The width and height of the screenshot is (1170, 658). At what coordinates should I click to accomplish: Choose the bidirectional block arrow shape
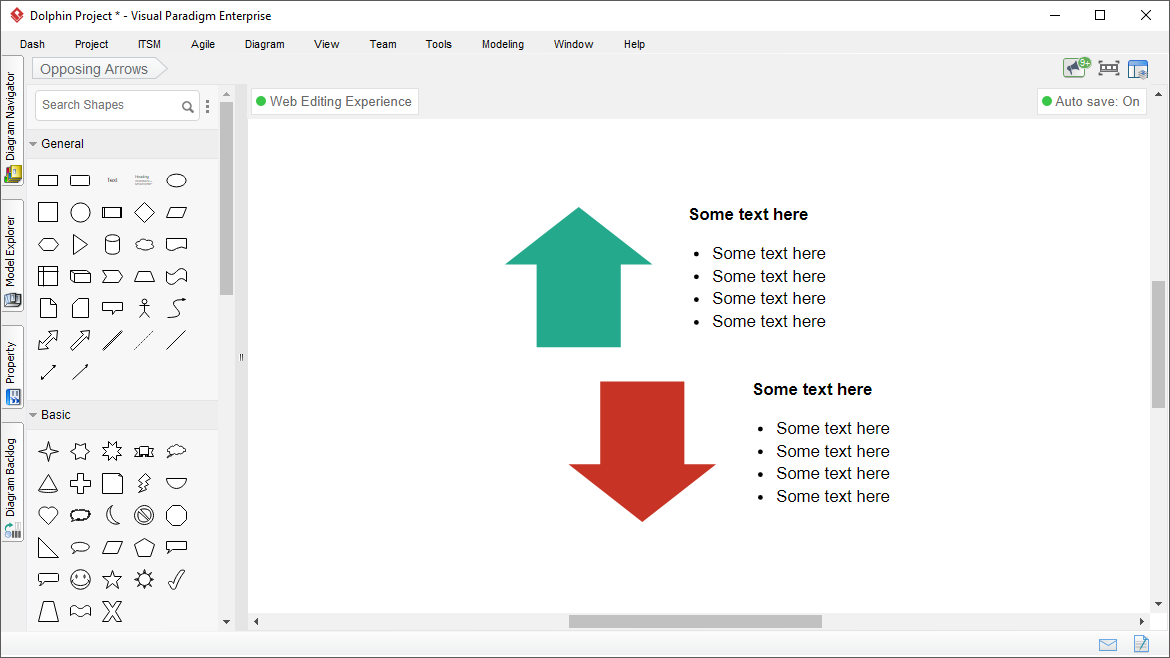pyautogui.click(x=48, y=340)
